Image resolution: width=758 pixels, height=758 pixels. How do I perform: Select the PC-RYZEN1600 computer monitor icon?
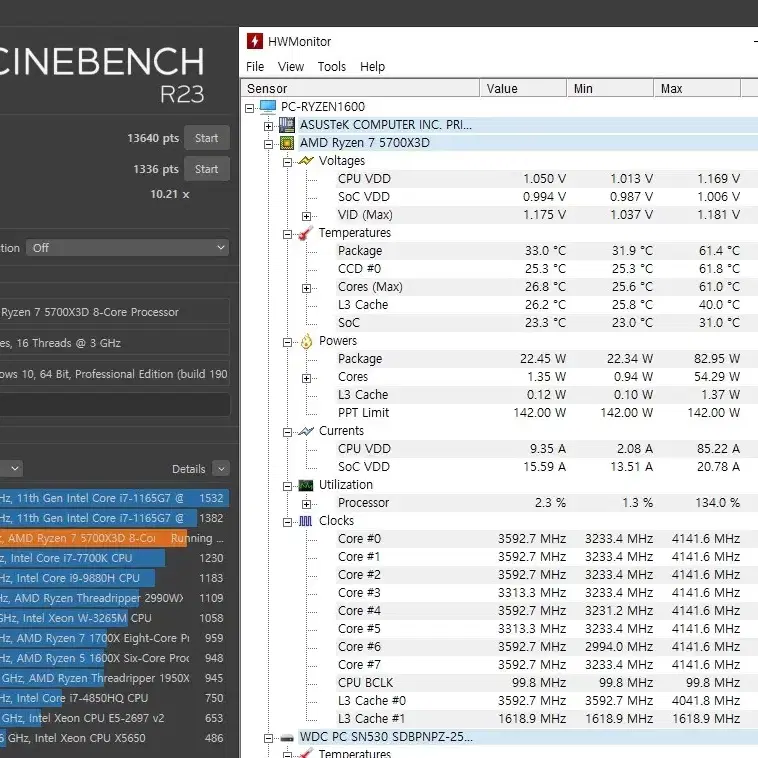tap(268, 106)
